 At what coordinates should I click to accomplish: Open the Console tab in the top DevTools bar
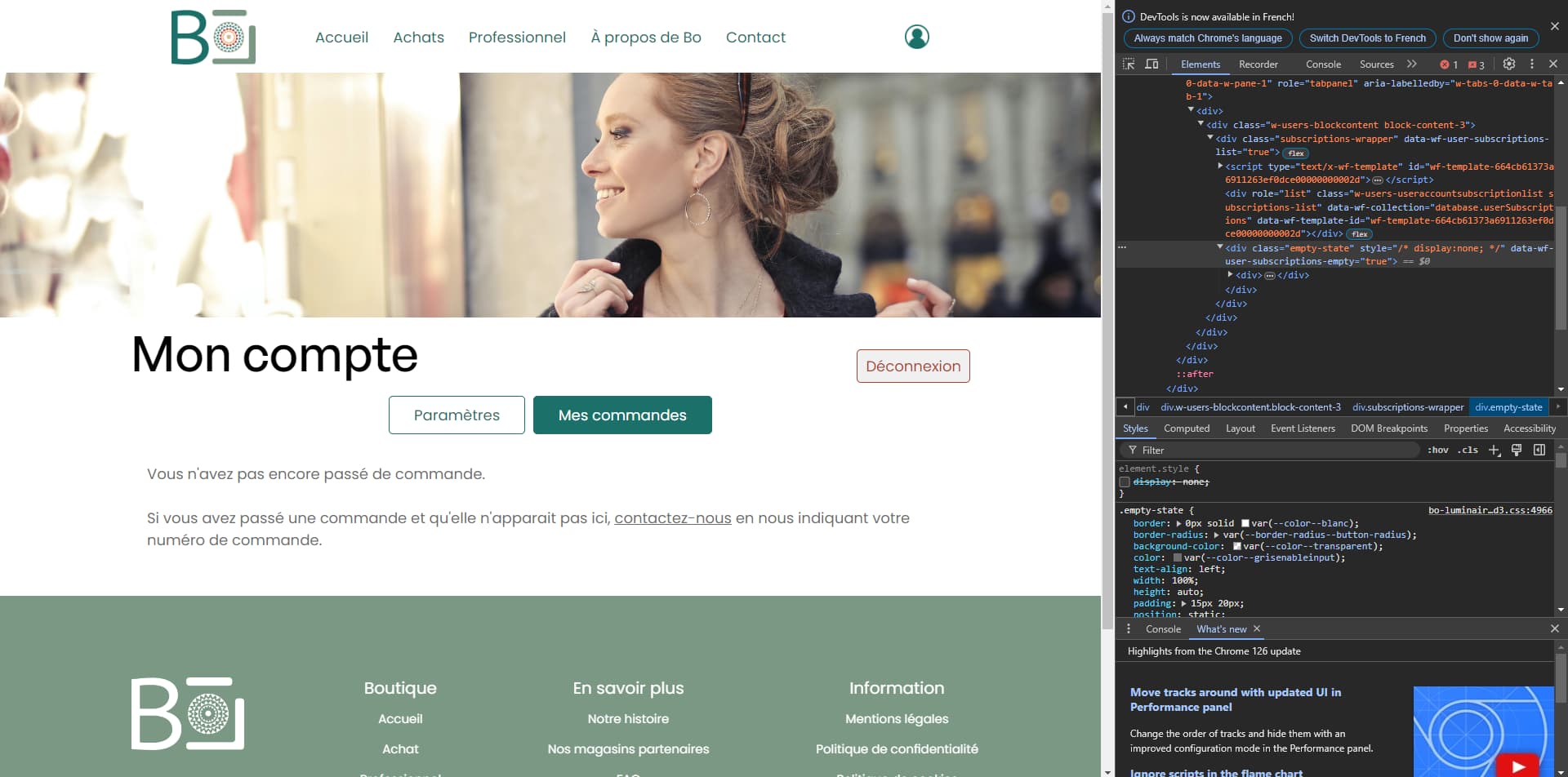coord(1323,64)
